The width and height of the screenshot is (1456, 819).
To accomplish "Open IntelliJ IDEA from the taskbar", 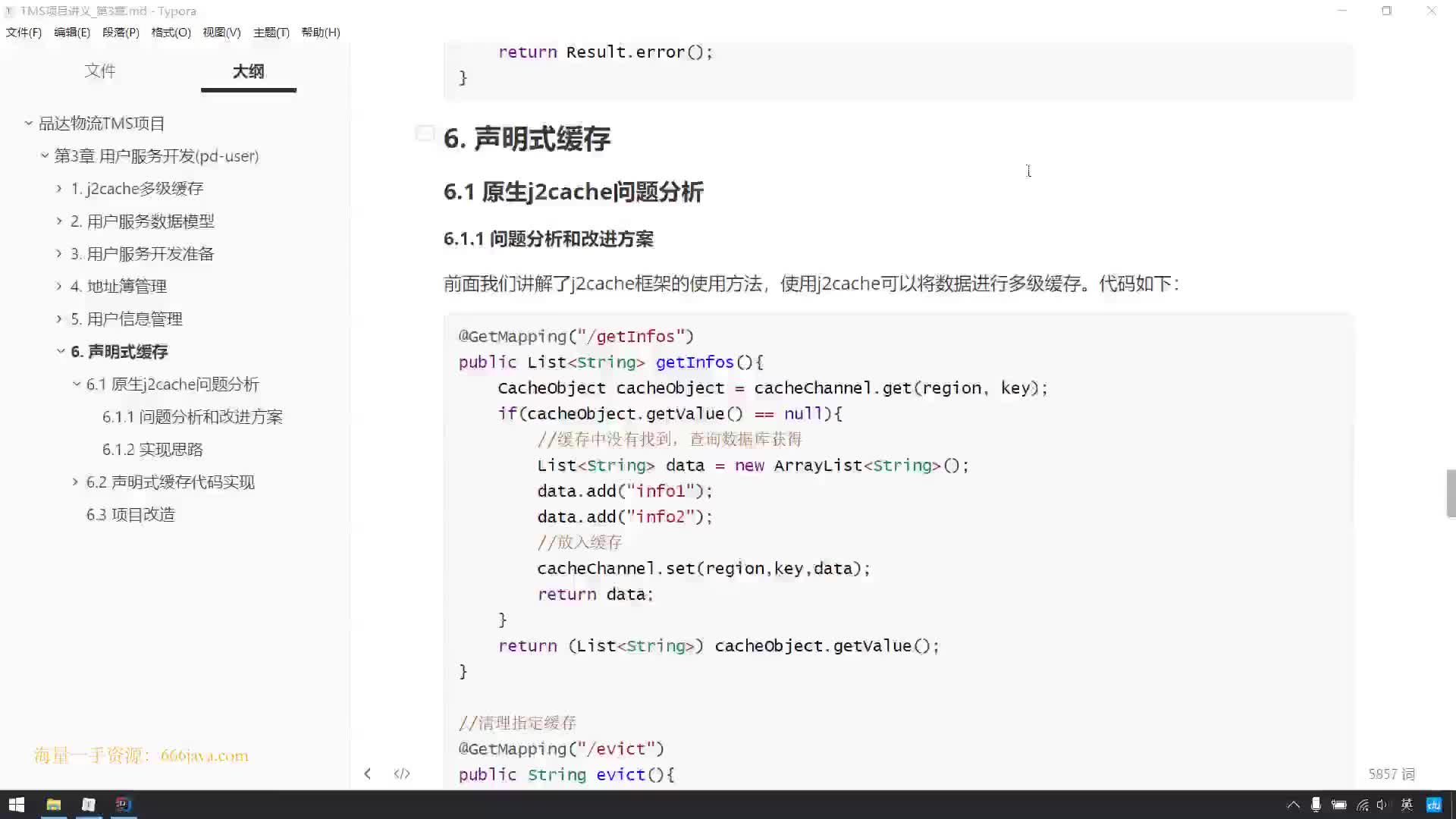I will [123, 805].
